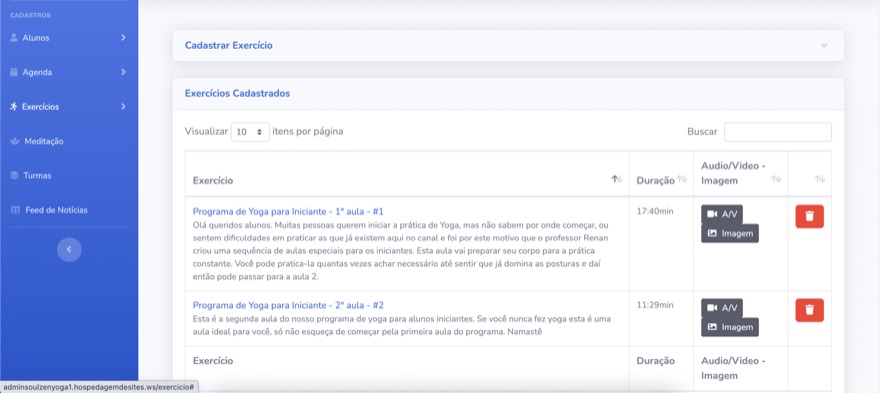Collapse the sidebar with round arrow button
The image size is (880, 393).
coord(69,249)
